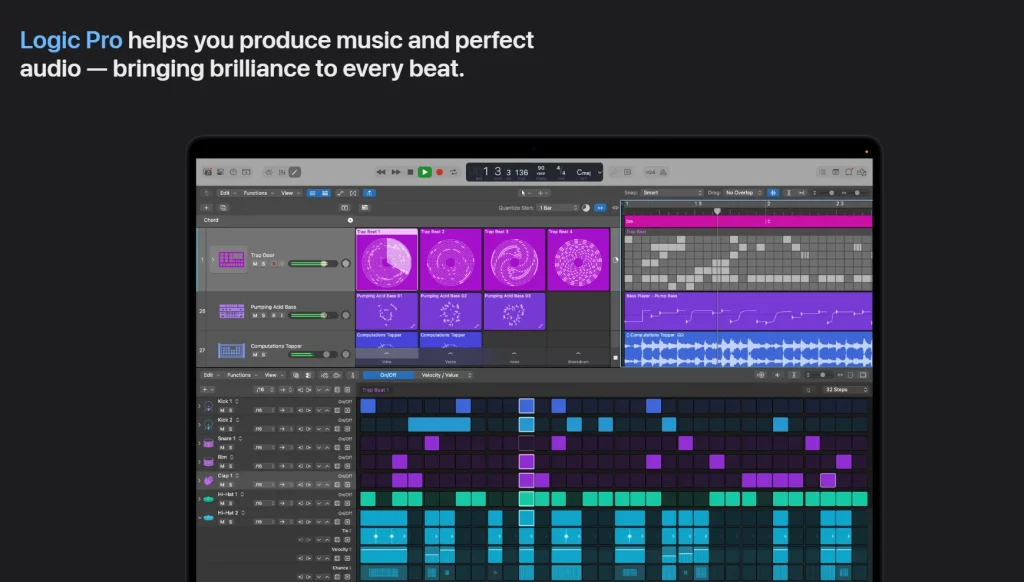Launch the Trap Beat 1 loop cell
Viewport: 1024px width, 582px height.
(387, 259)
